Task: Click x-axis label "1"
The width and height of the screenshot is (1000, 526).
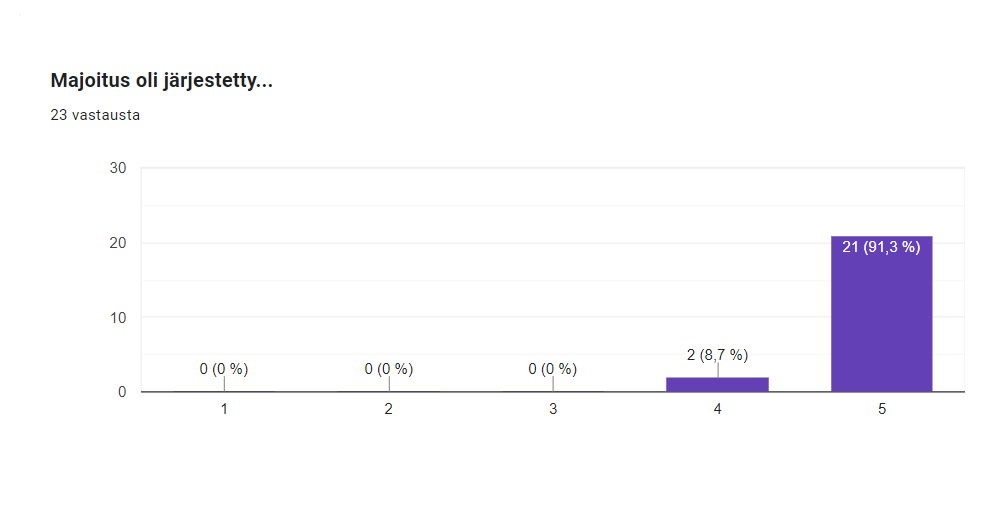Action: (x=224, y=409)
